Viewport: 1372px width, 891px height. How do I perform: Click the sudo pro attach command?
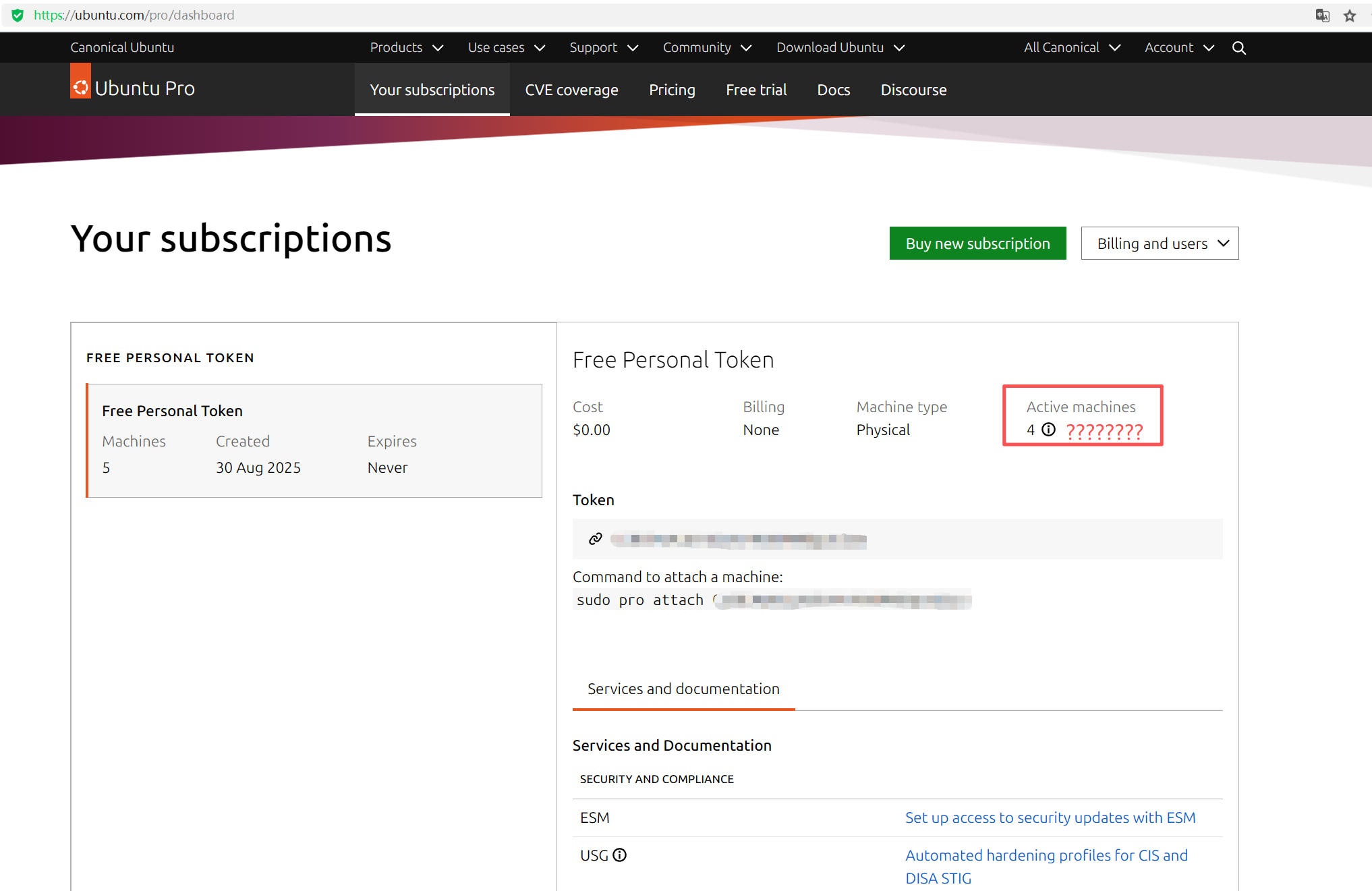click(772, 600)
